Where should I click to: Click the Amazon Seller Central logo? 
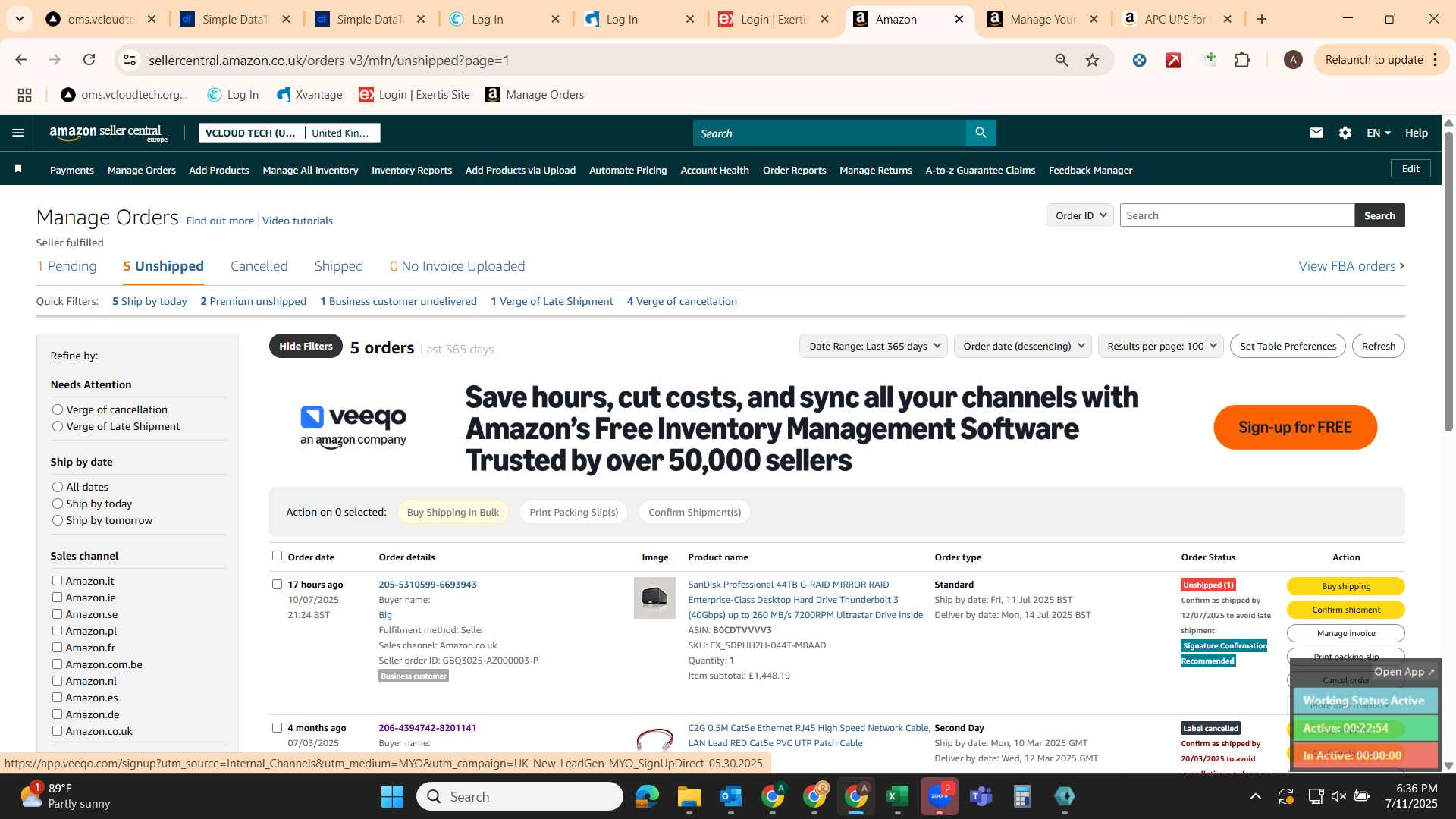(x=108, y=133)
